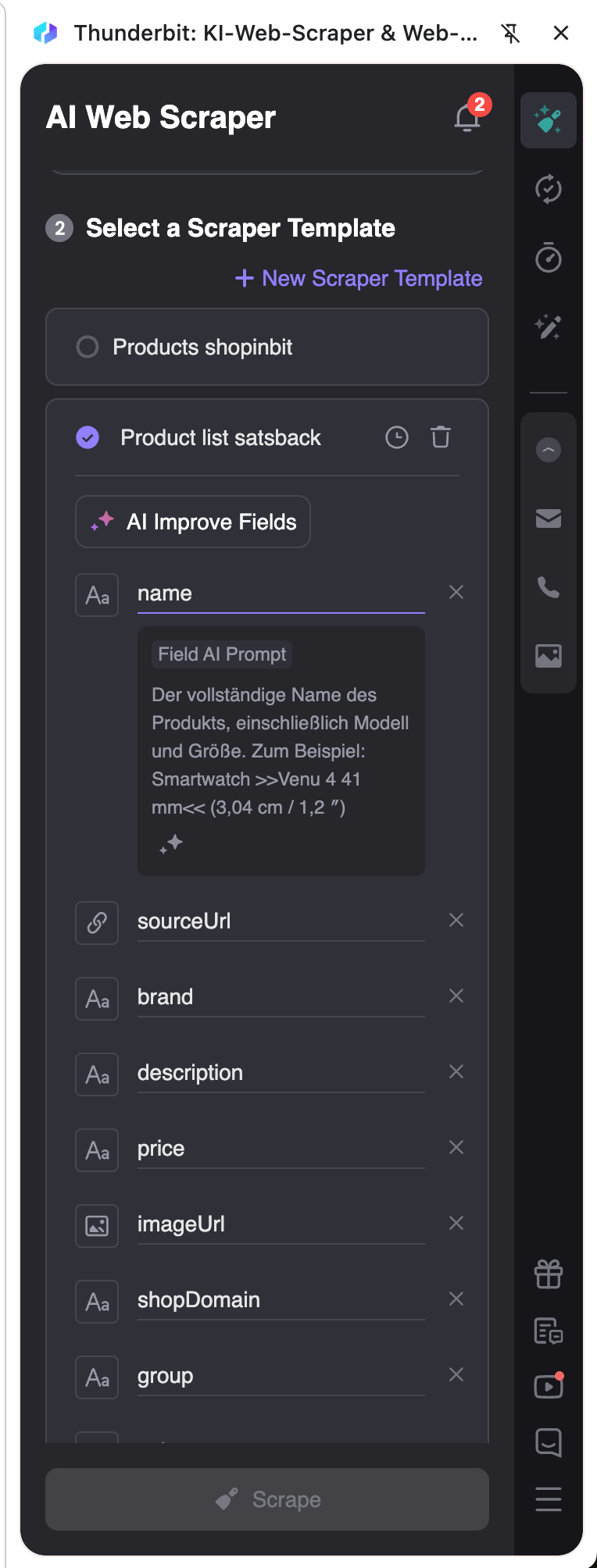
Task: Open the stopwatch scheduler sidebar icon
Action: pyautogui.click(x=549, y=258)
